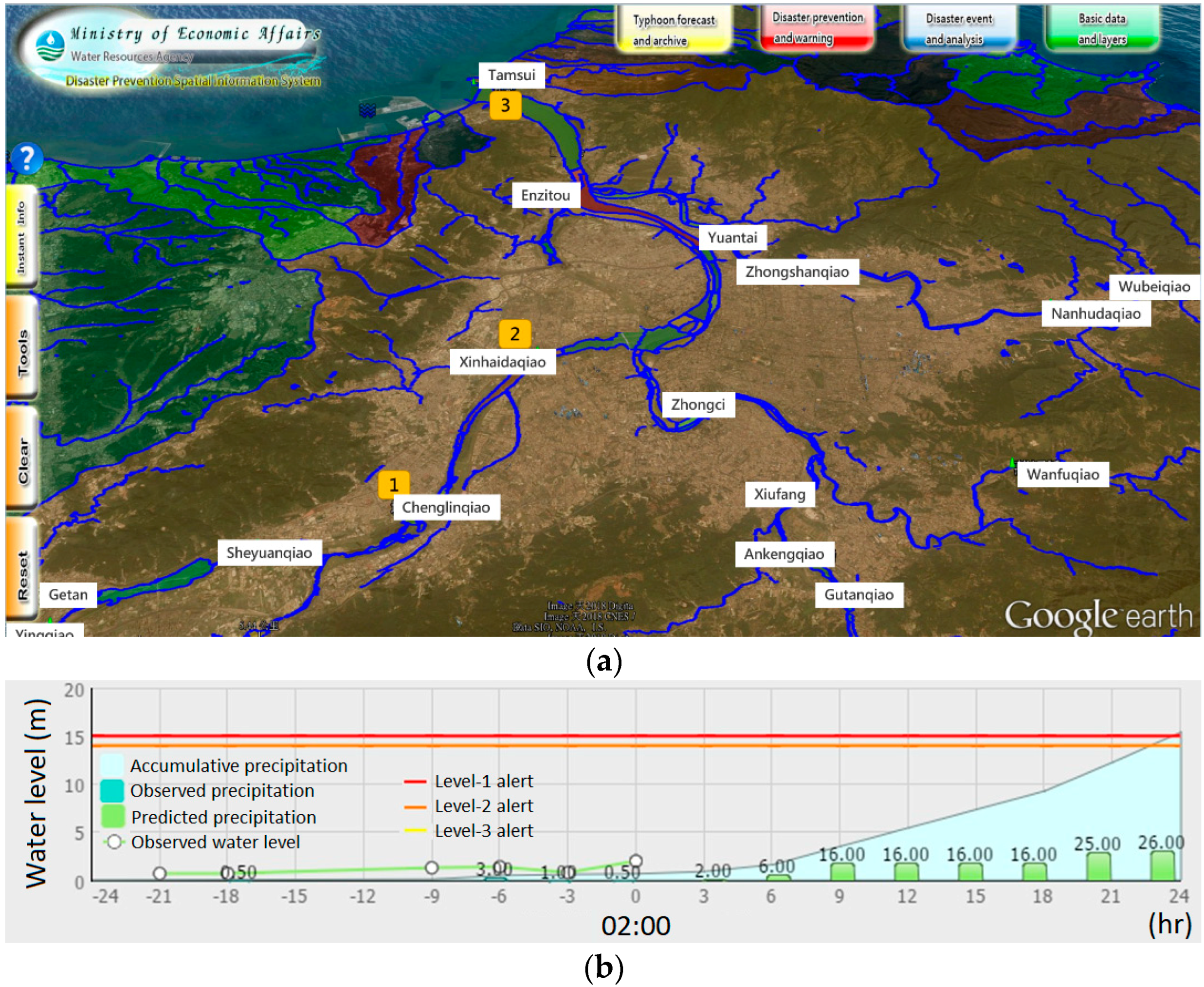Open the Instant Info side panel

(x=21, y=237)
